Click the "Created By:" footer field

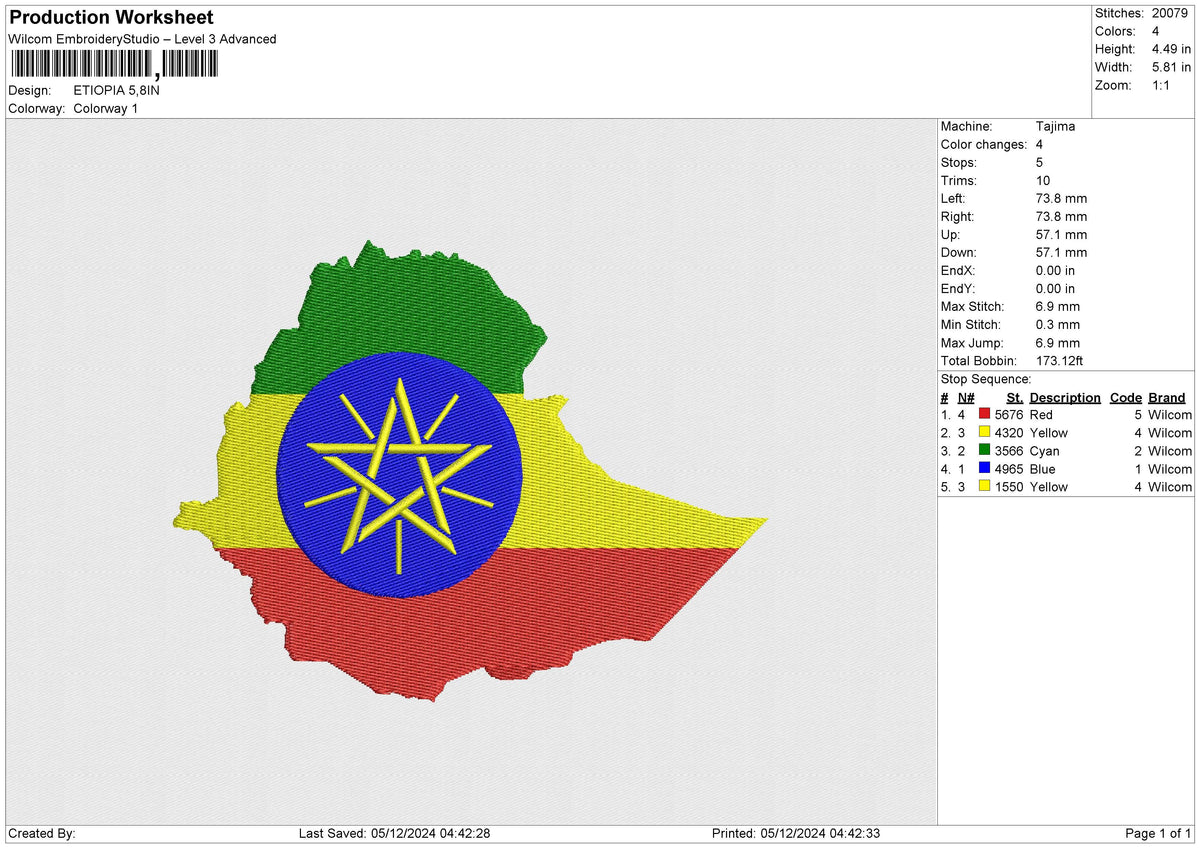tap(42, 833)
